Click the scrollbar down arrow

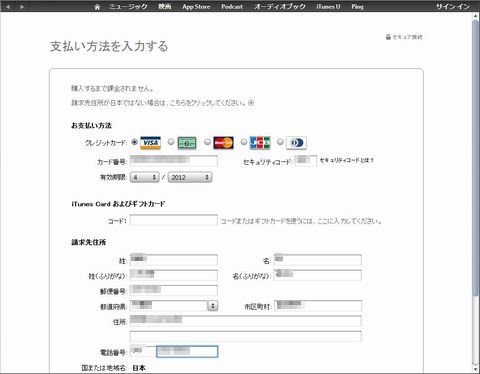pyautogui.click(x=475, y=369)
